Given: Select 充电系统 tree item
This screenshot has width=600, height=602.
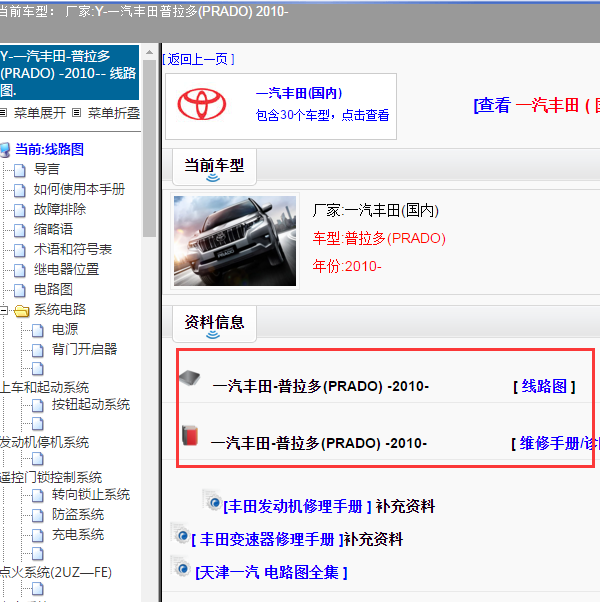Looking at the screenshot, I should coord(78,534).
